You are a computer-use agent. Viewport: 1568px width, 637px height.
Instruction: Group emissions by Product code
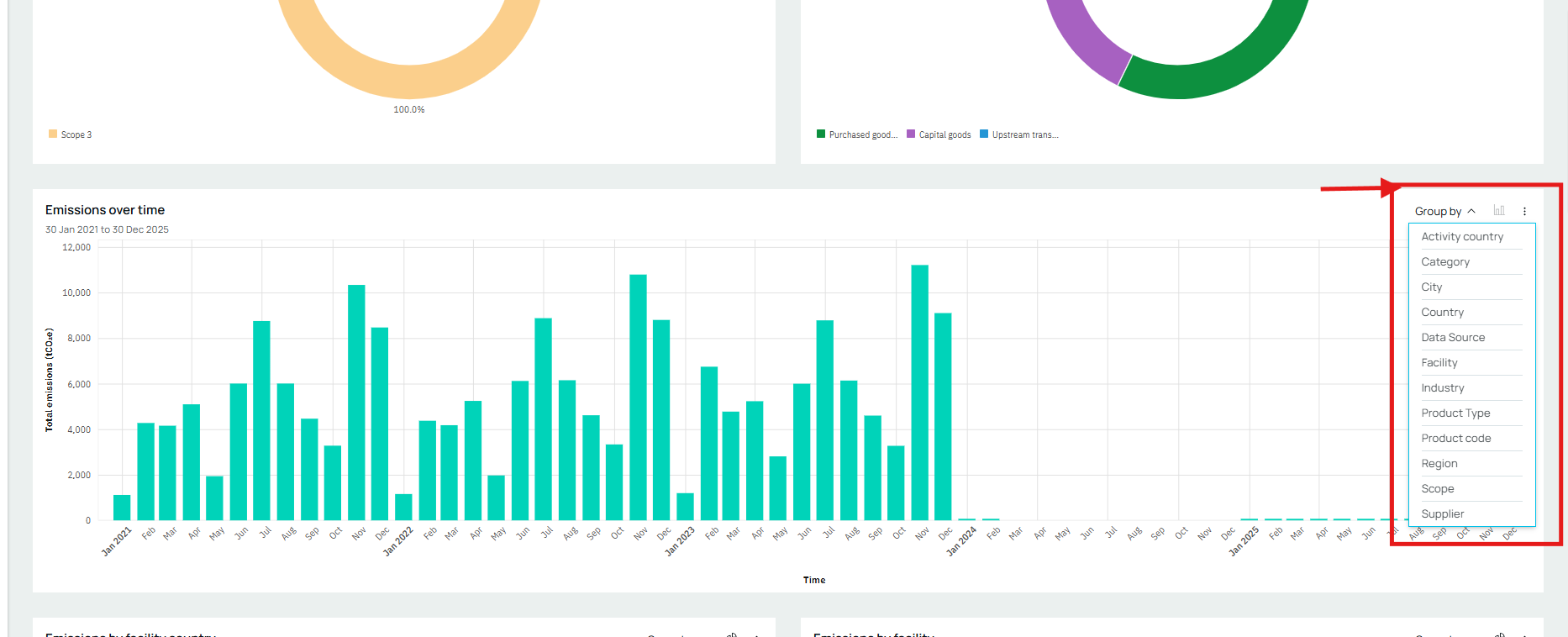click(1456, 439)
